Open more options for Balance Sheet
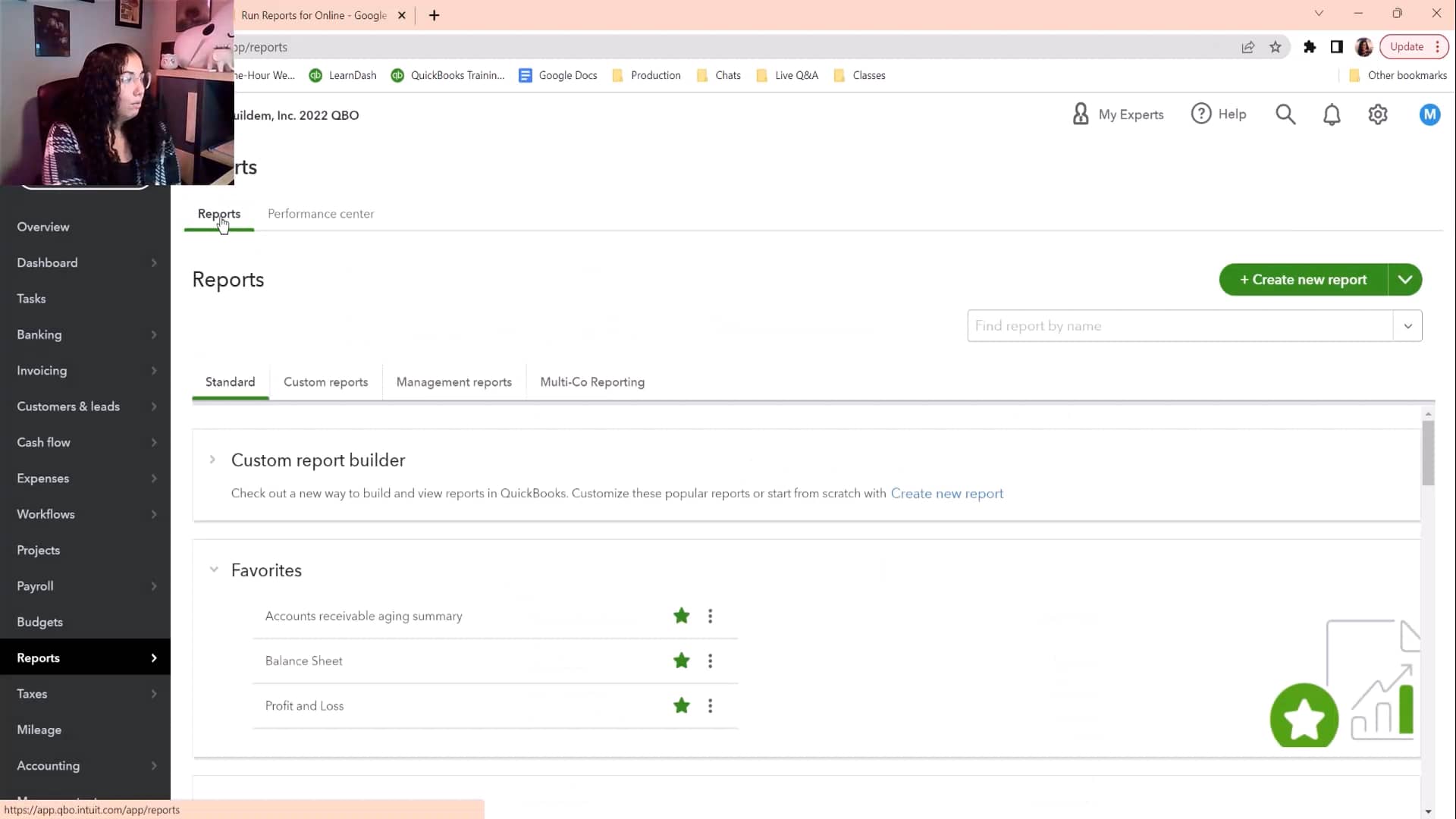The height and width of the screenshot is (819, 1456). coord(710,661)
